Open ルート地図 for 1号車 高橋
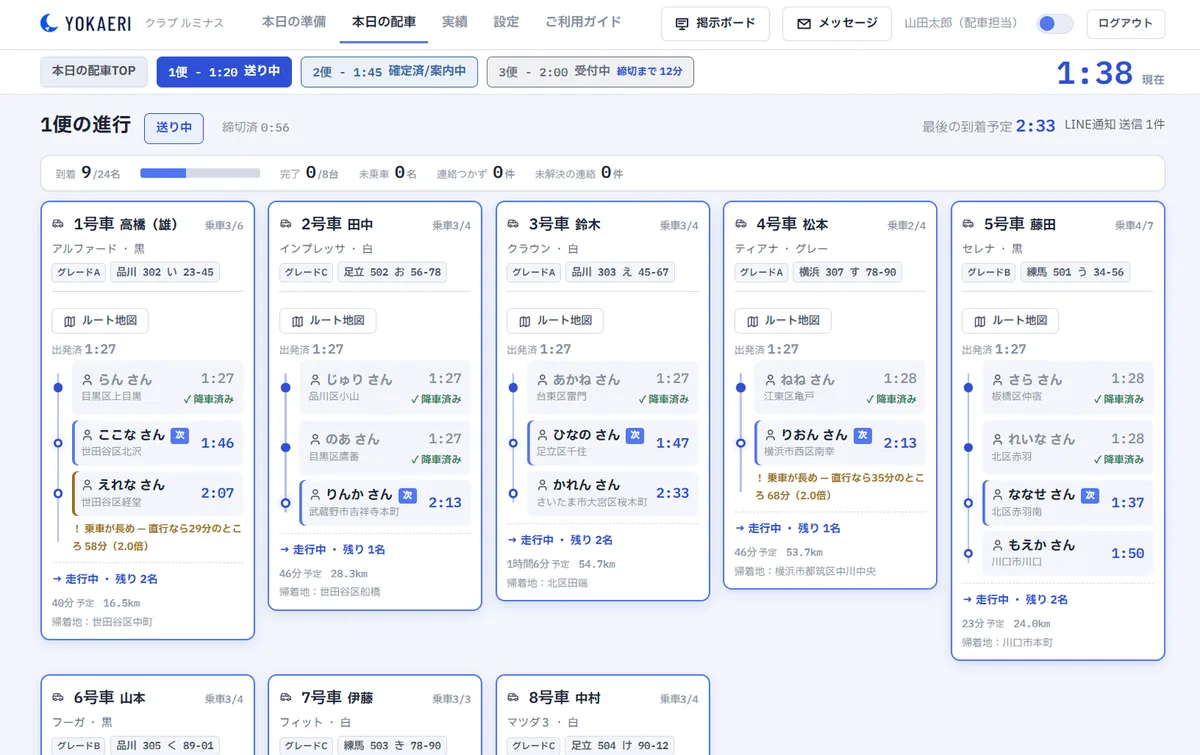This screenshot has width=1200, height=755. tap(100, 321)
